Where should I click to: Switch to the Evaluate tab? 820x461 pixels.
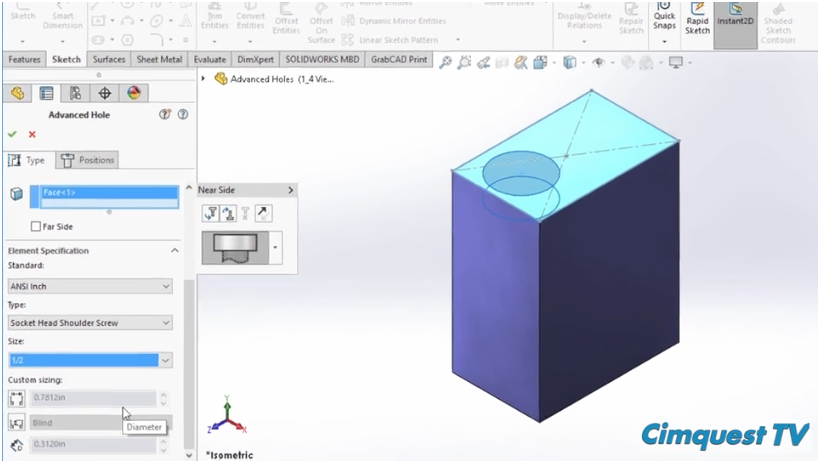click(x=210, y=60)
